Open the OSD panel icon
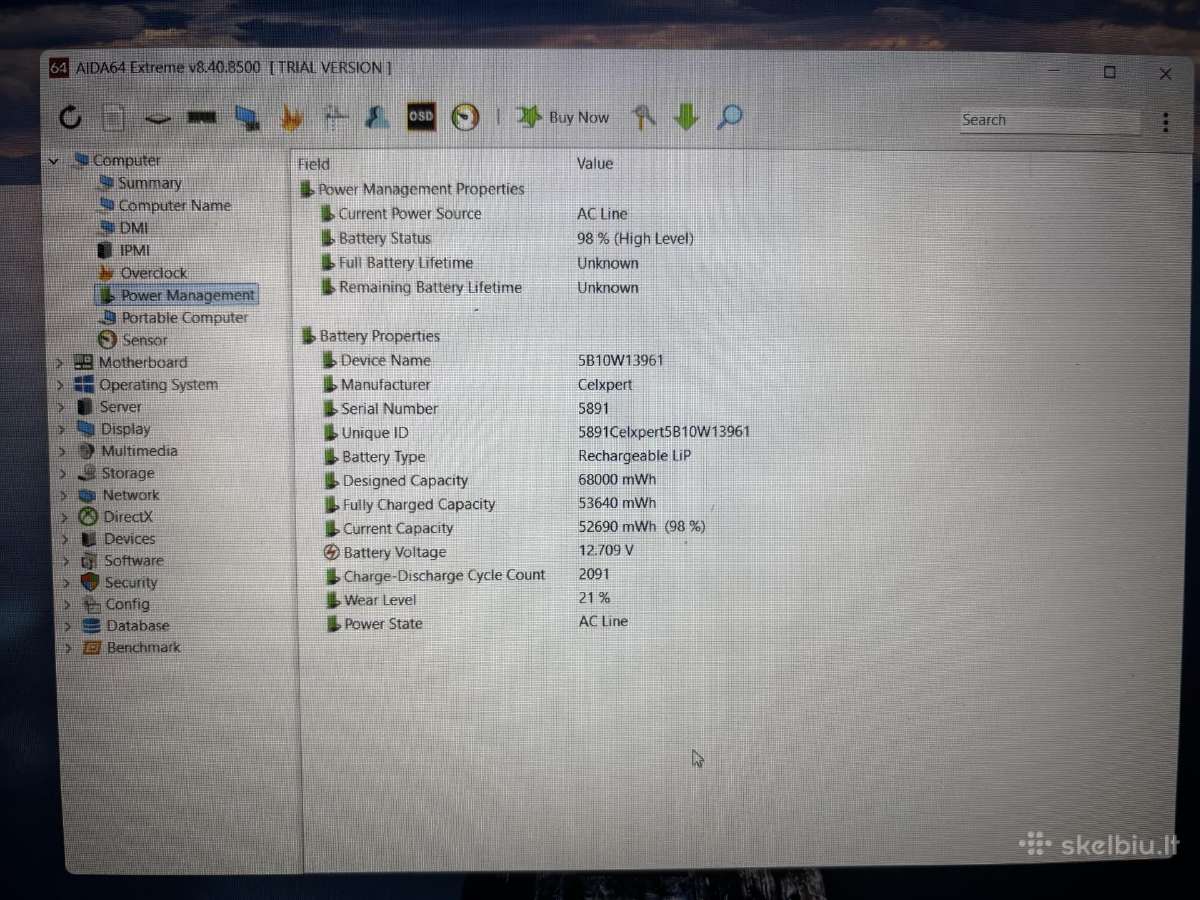 (x=421, y=117)
